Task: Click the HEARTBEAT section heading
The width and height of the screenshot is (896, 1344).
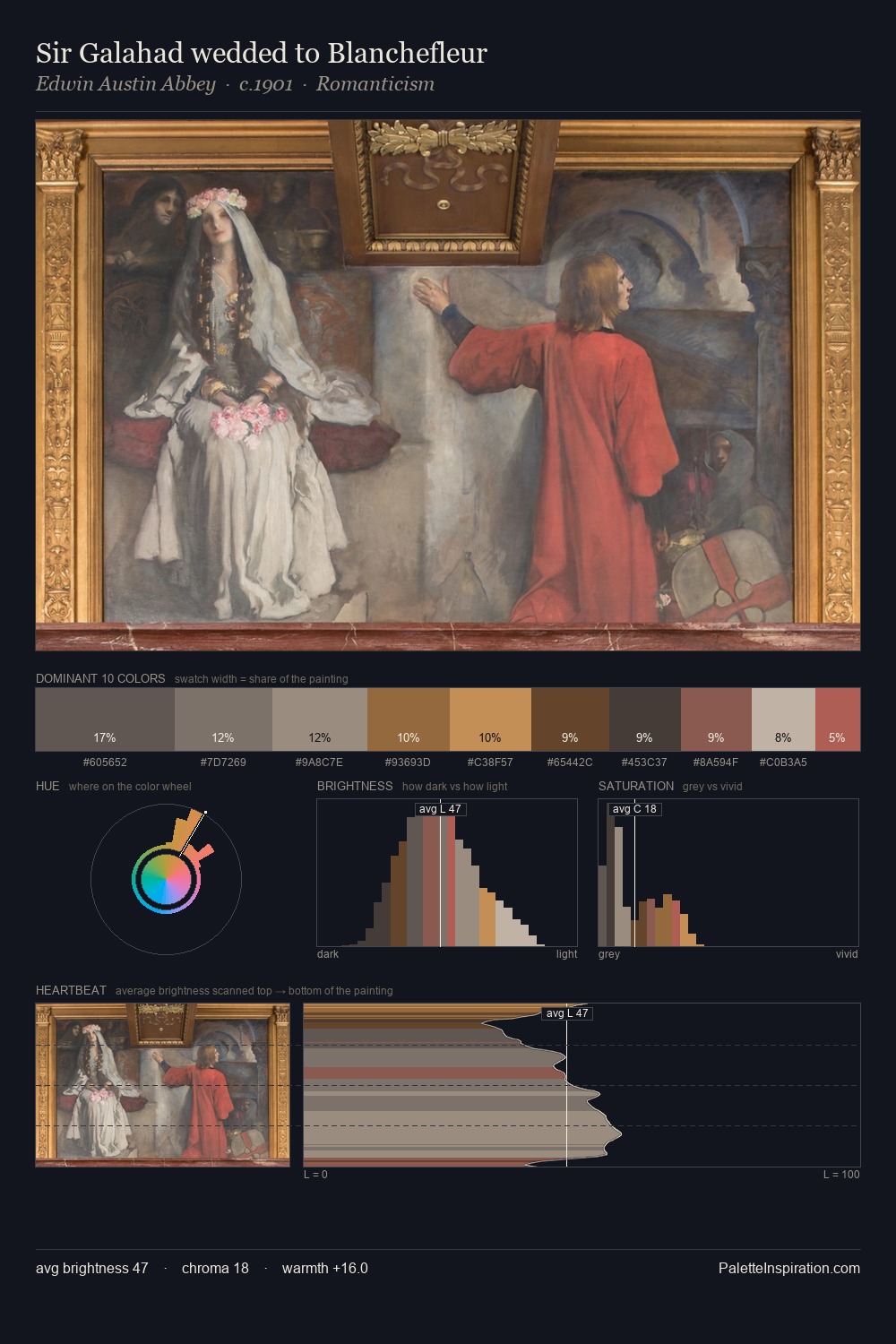Action: click(71, 990)
